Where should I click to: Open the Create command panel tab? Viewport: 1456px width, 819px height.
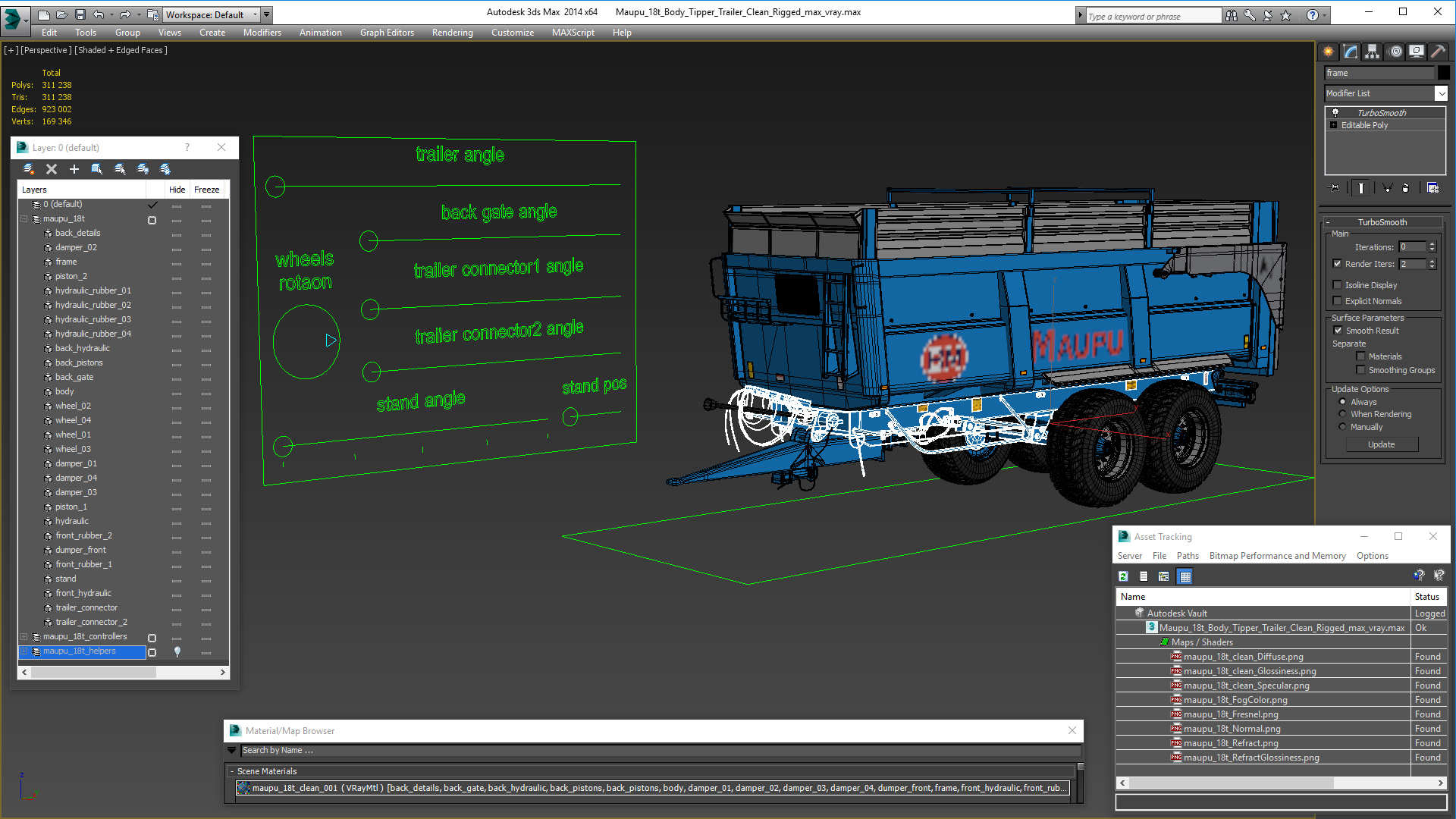(1329, 52)
